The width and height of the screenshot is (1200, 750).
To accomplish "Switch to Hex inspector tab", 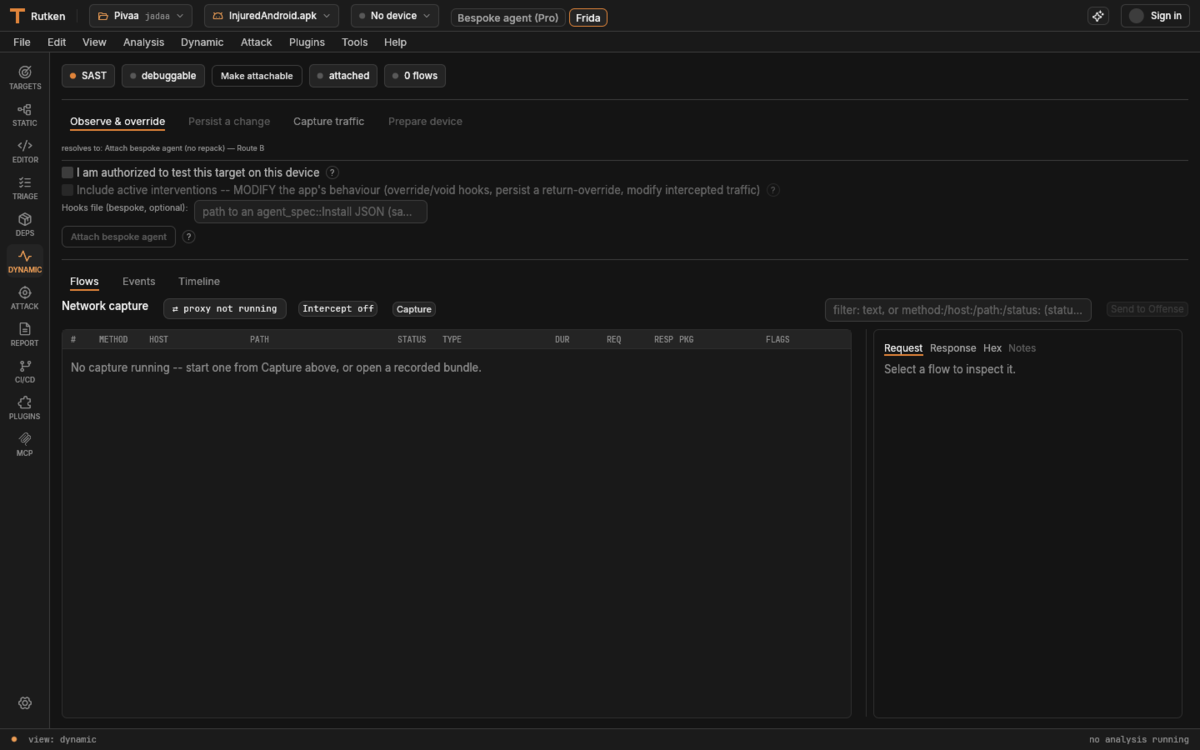I will tap(992, 348).
